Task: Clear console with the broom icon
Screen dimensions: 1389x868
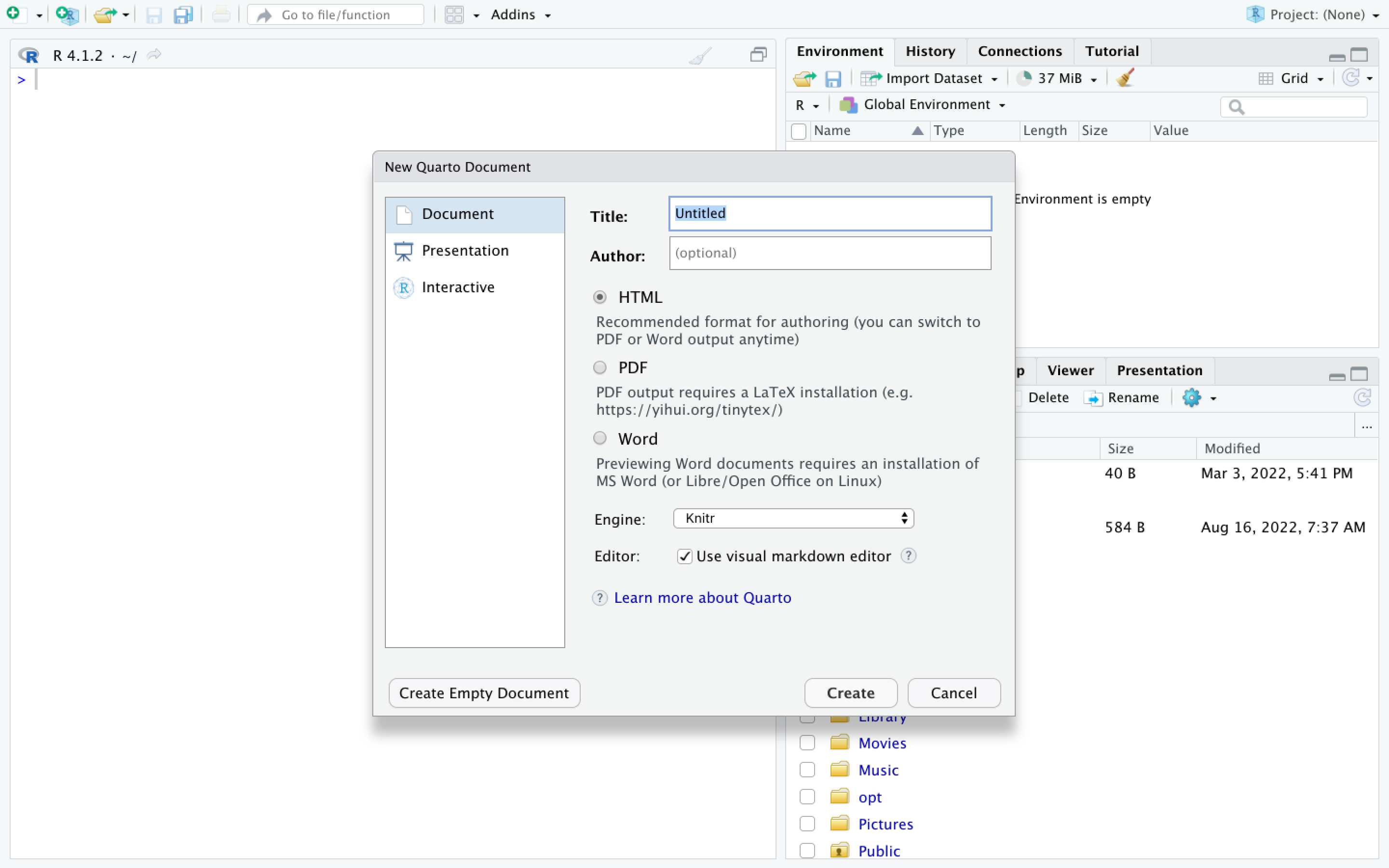Action: (700, 55)
